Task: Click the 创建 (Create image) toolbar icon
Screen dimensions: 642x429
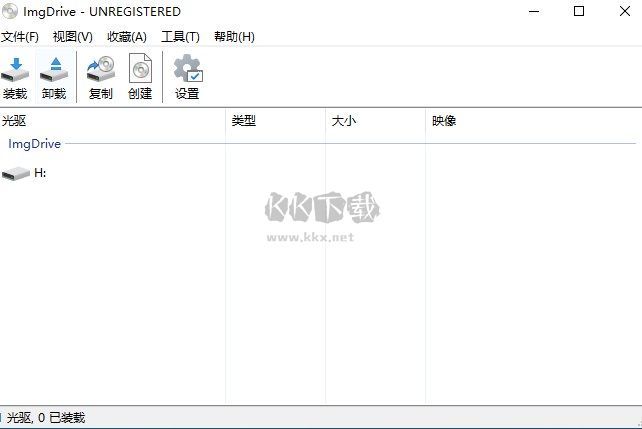Action: click(140, 68)
